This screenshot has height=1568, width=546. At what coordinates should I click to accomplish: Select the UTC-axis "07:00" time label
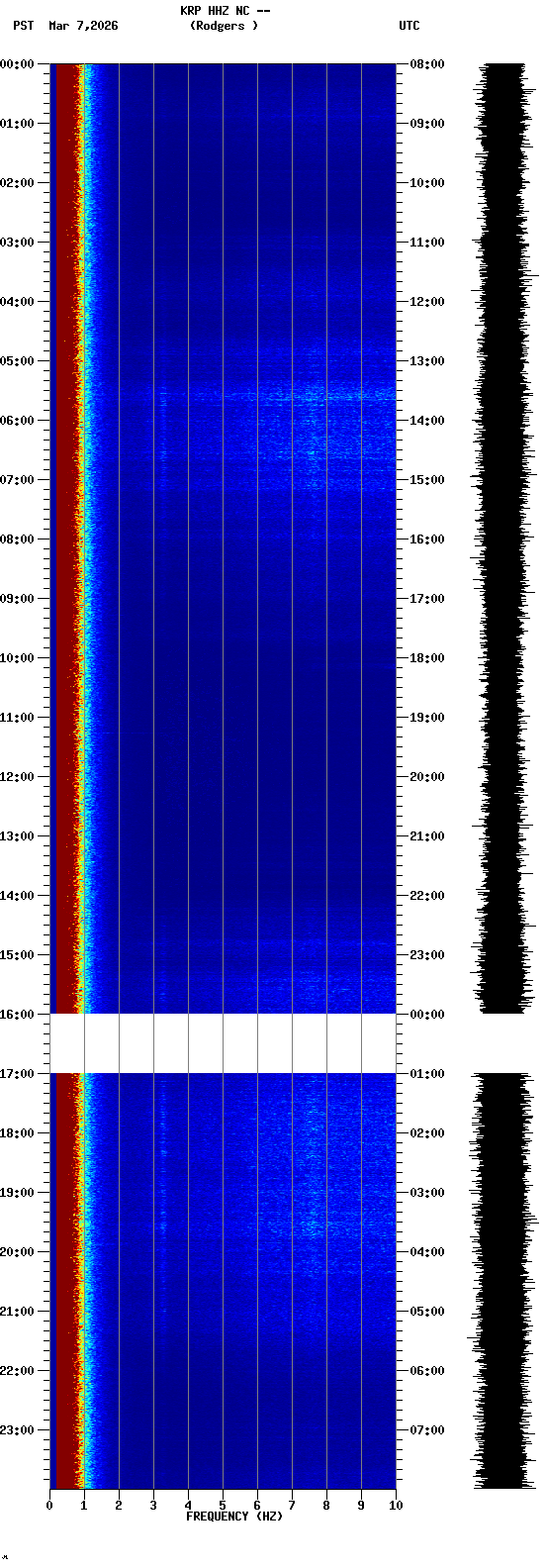pos(427,1430)
